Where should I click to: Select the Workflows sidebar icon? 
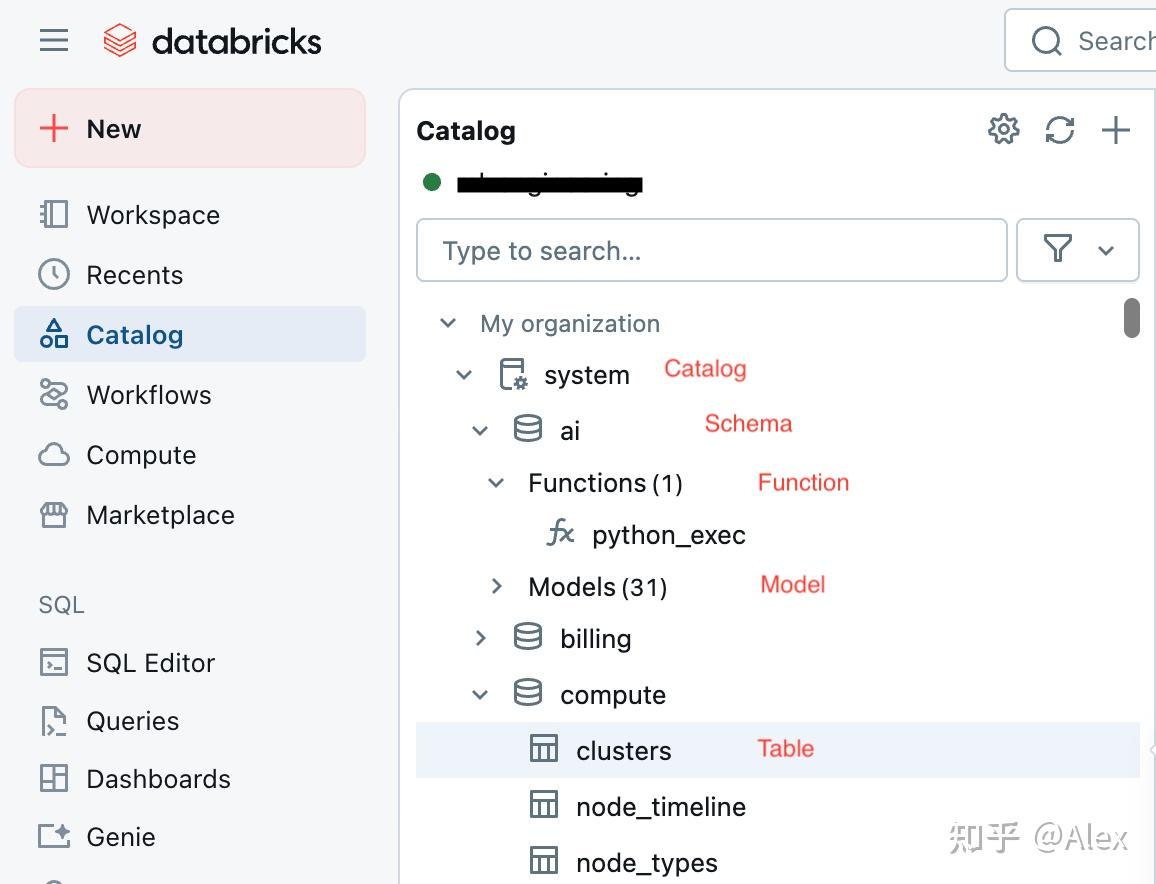click(x=53, y=395)
